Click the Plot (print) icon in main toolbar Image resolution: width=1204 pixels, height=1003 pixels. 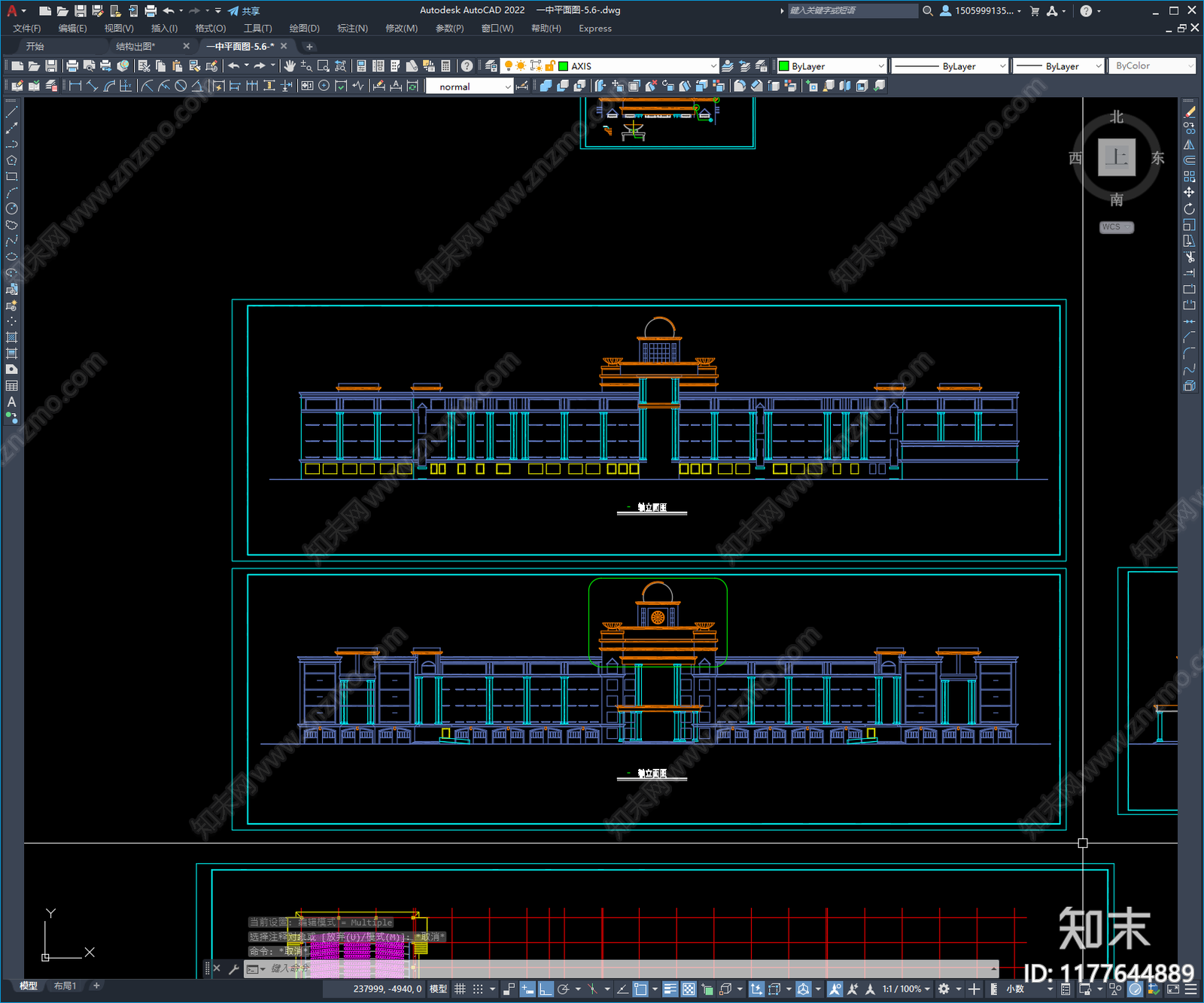[x=72, y=66]
